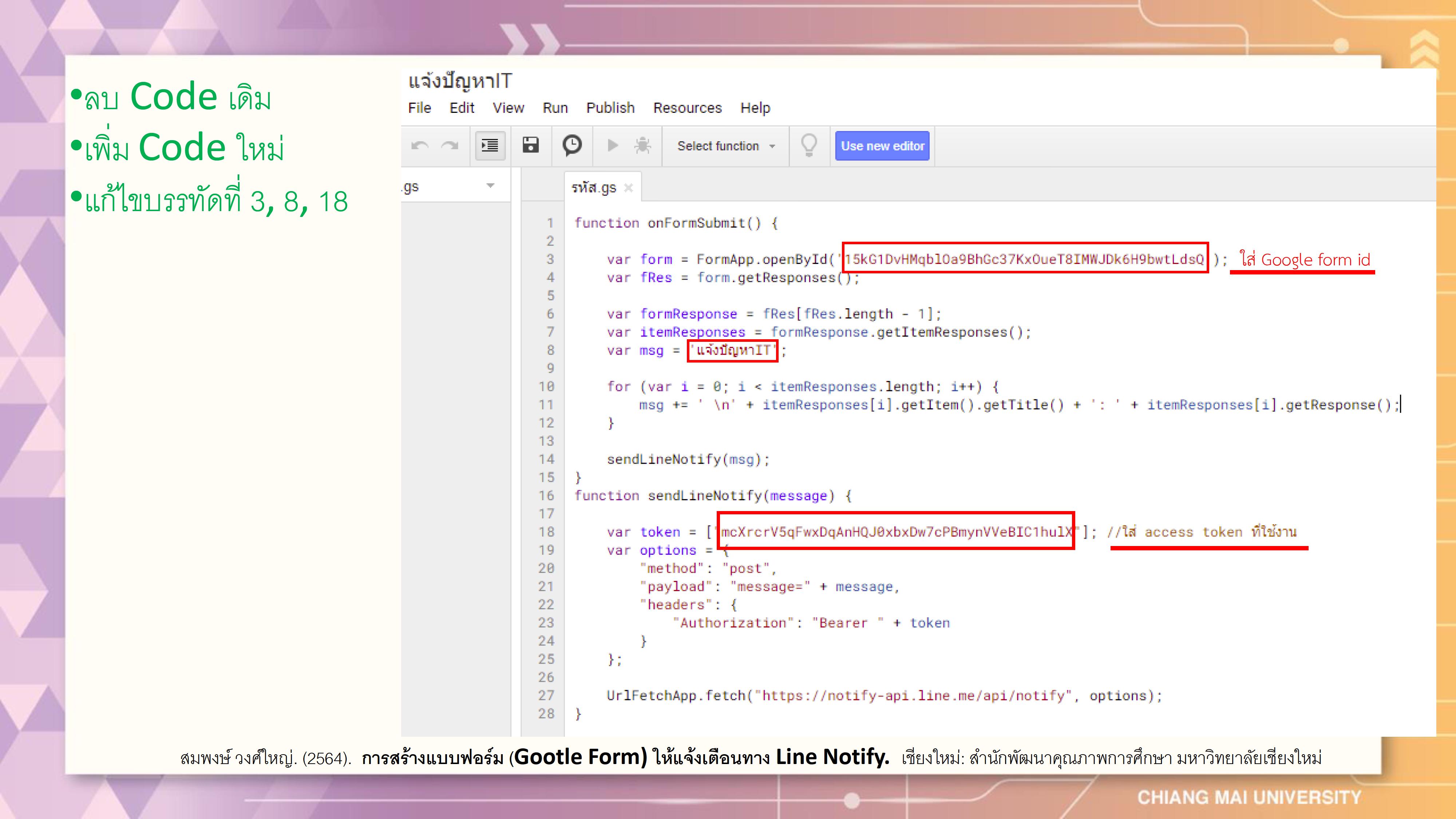The width and height of the screenshot is (1456, 819).
Task: Click the function onFormSubmit() declaration
Action: coord(677,223)
